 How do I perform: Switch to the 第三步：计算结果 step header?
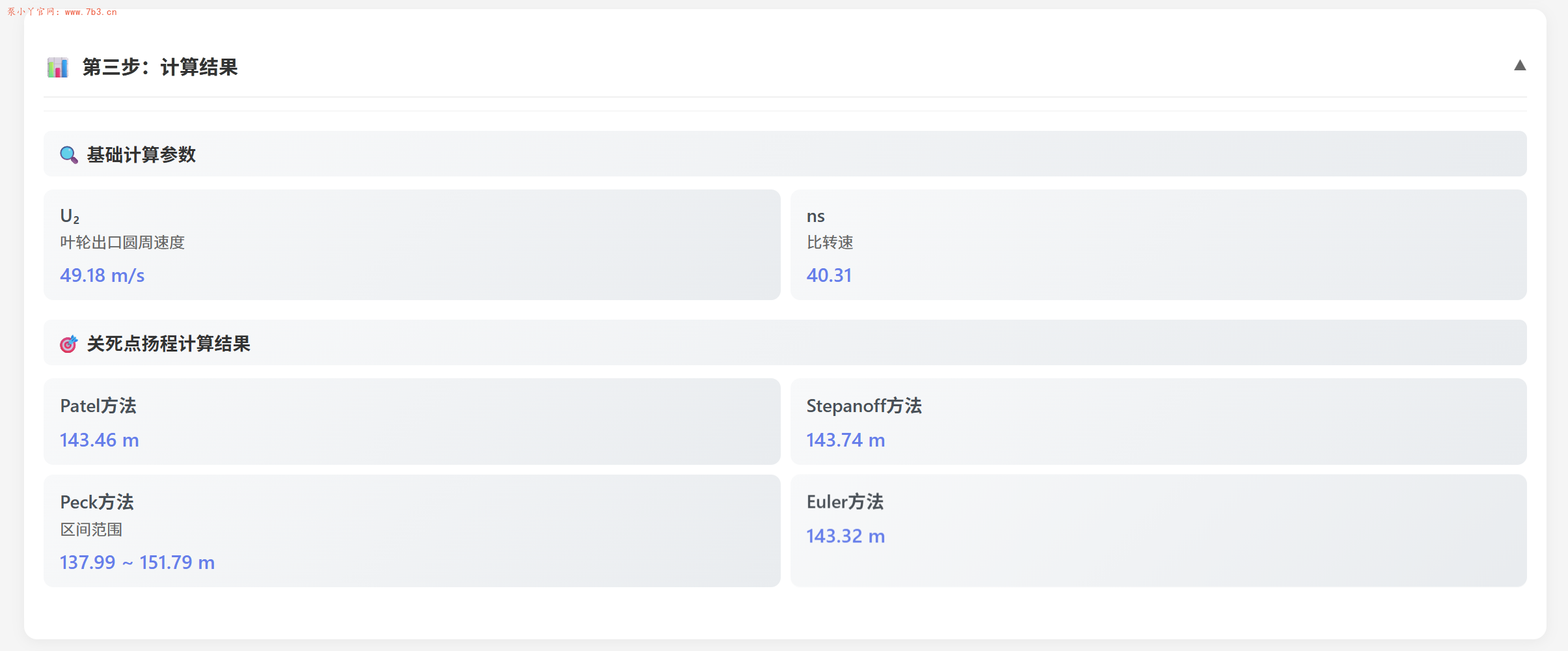pos(161,67)
